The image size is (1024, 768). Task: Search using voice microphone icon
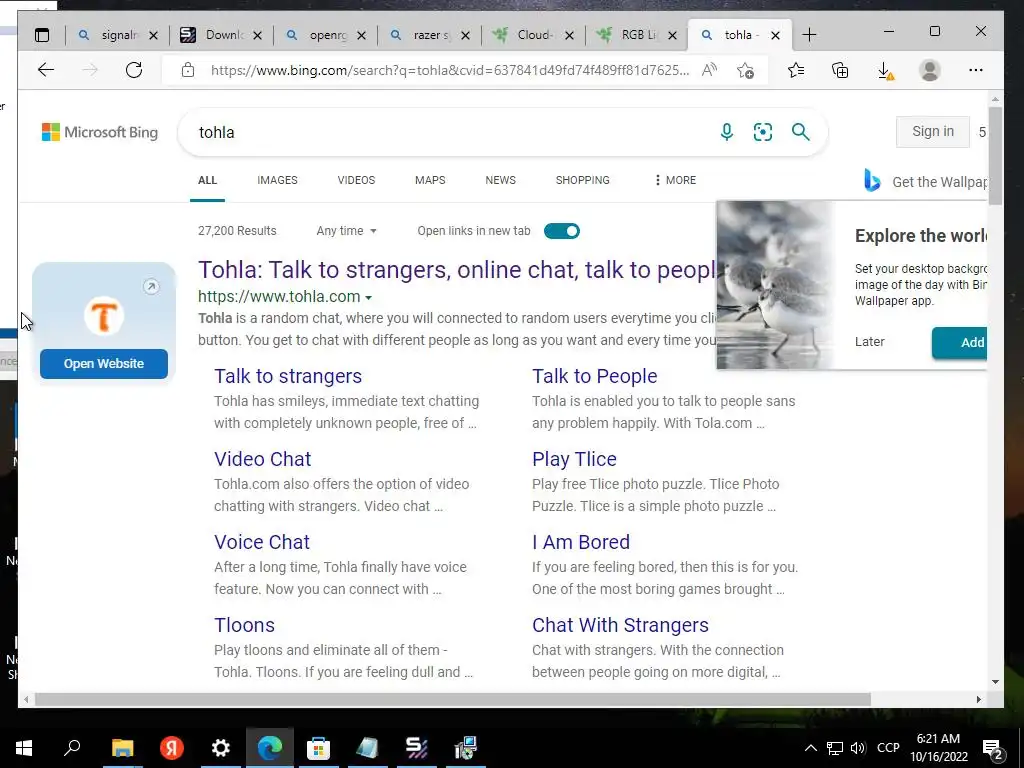coord(726,132)
